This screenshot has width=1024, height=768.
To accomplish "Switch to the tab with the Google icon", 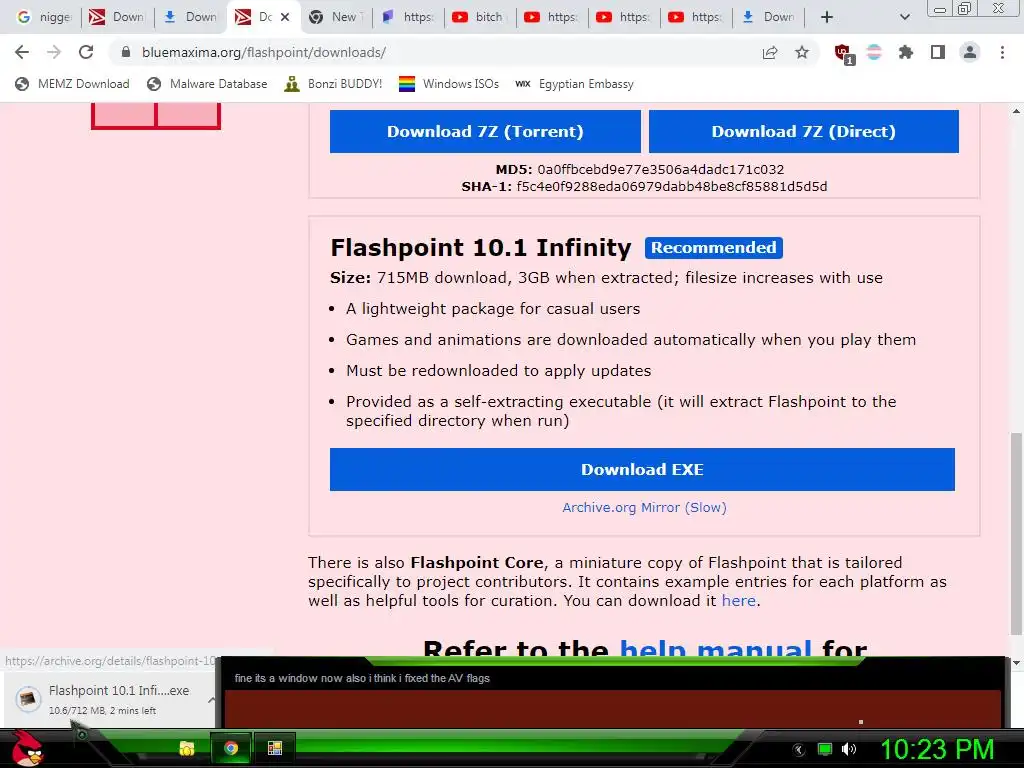I will 43,17.
